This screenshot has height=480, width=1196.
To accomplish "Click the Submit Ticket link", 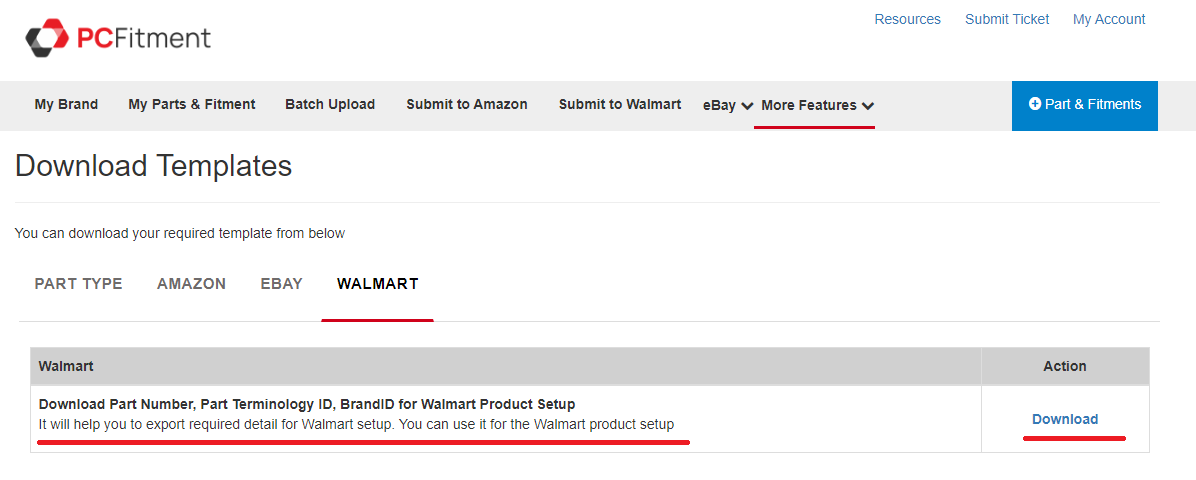I will pyautogui.click(x=1007, y=19).
